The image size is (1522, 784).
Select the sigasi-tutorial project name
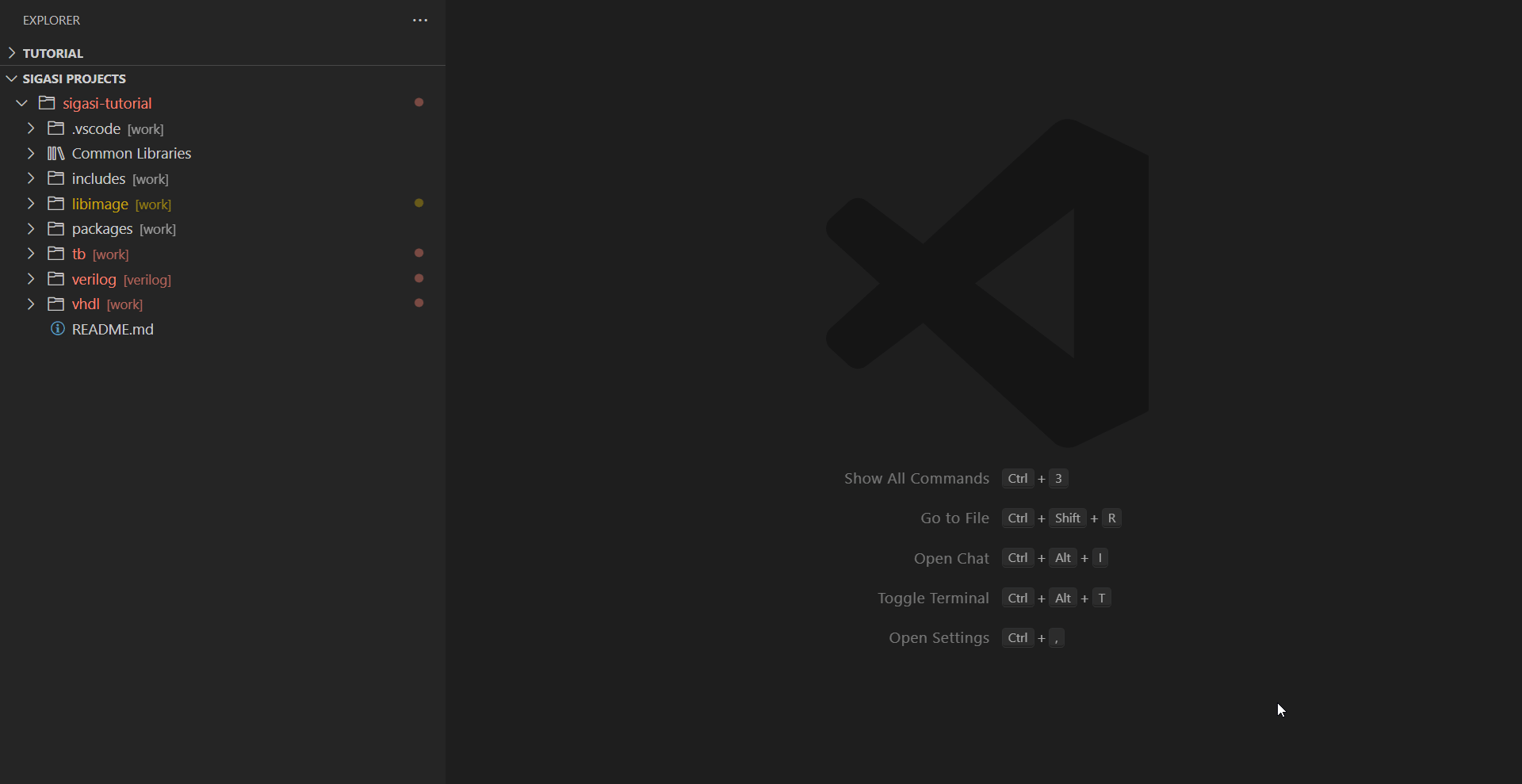click(107, 104)
